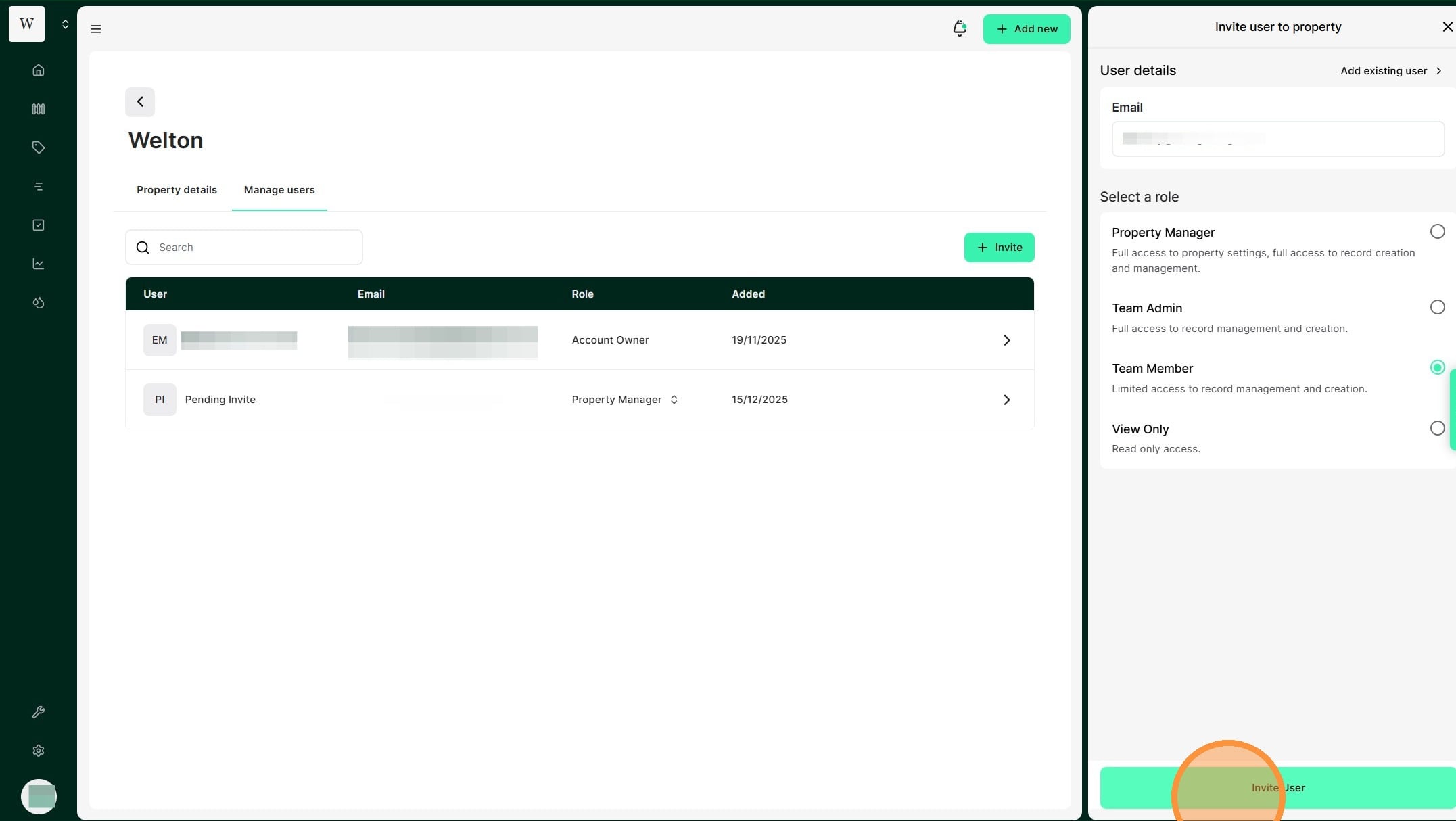This screenshot has width=1456, height=821.
Task: Switch to Property details tab
Action: click(x=177, y=190)
